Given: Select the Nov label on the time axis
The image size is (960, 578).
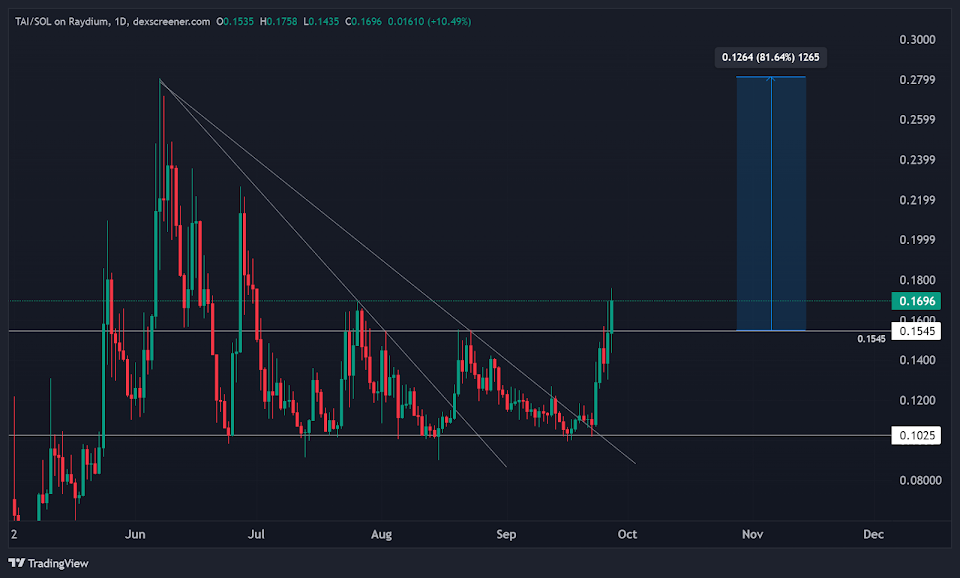Looking at the screenshot, I should tap(752, 534).
